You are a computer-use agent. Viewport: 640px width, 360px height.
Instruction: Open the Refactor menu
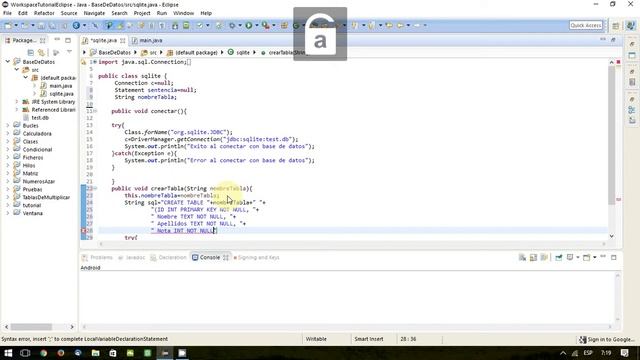click(44, 13)
